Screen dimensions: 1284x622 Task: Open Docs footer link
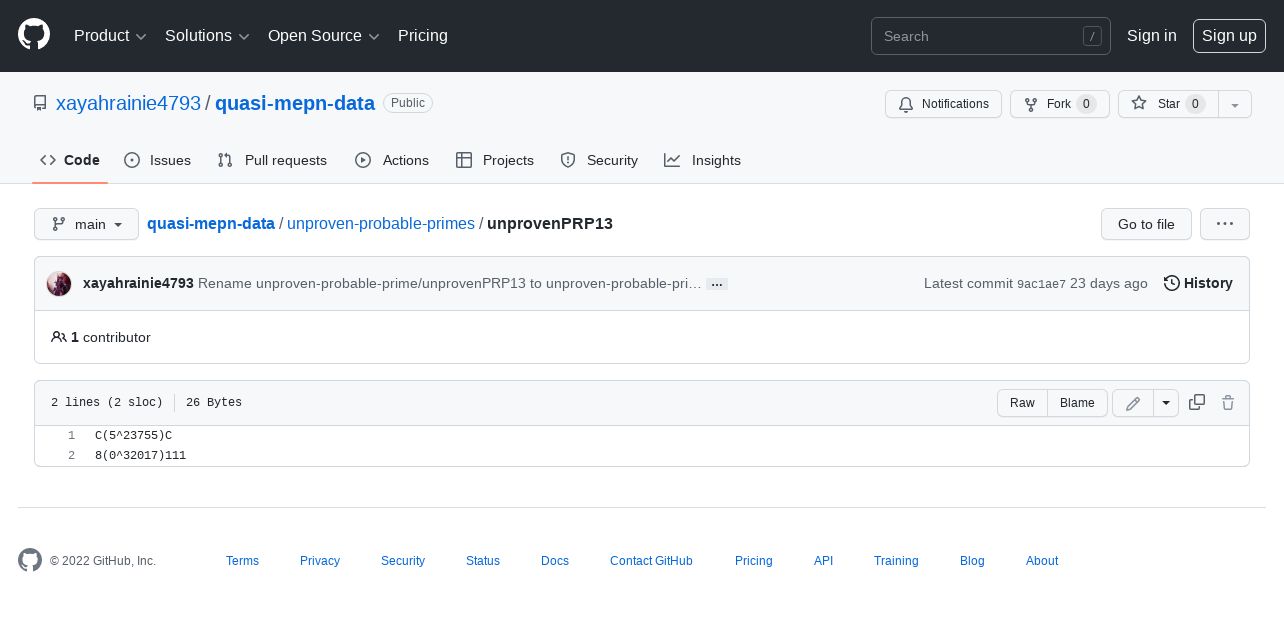pyautogui.click(x=555, y=561)
